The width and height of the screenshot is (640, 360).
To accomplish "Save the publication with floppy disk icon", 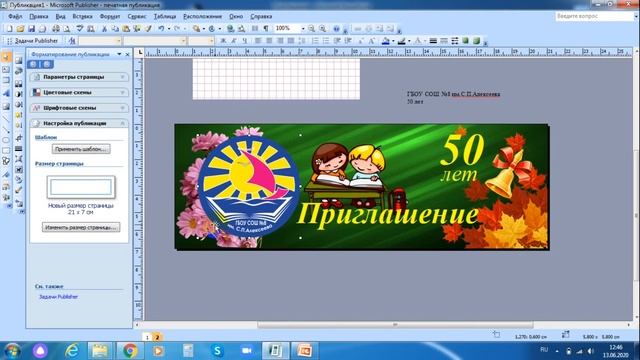I will click(x=31, y=29).
